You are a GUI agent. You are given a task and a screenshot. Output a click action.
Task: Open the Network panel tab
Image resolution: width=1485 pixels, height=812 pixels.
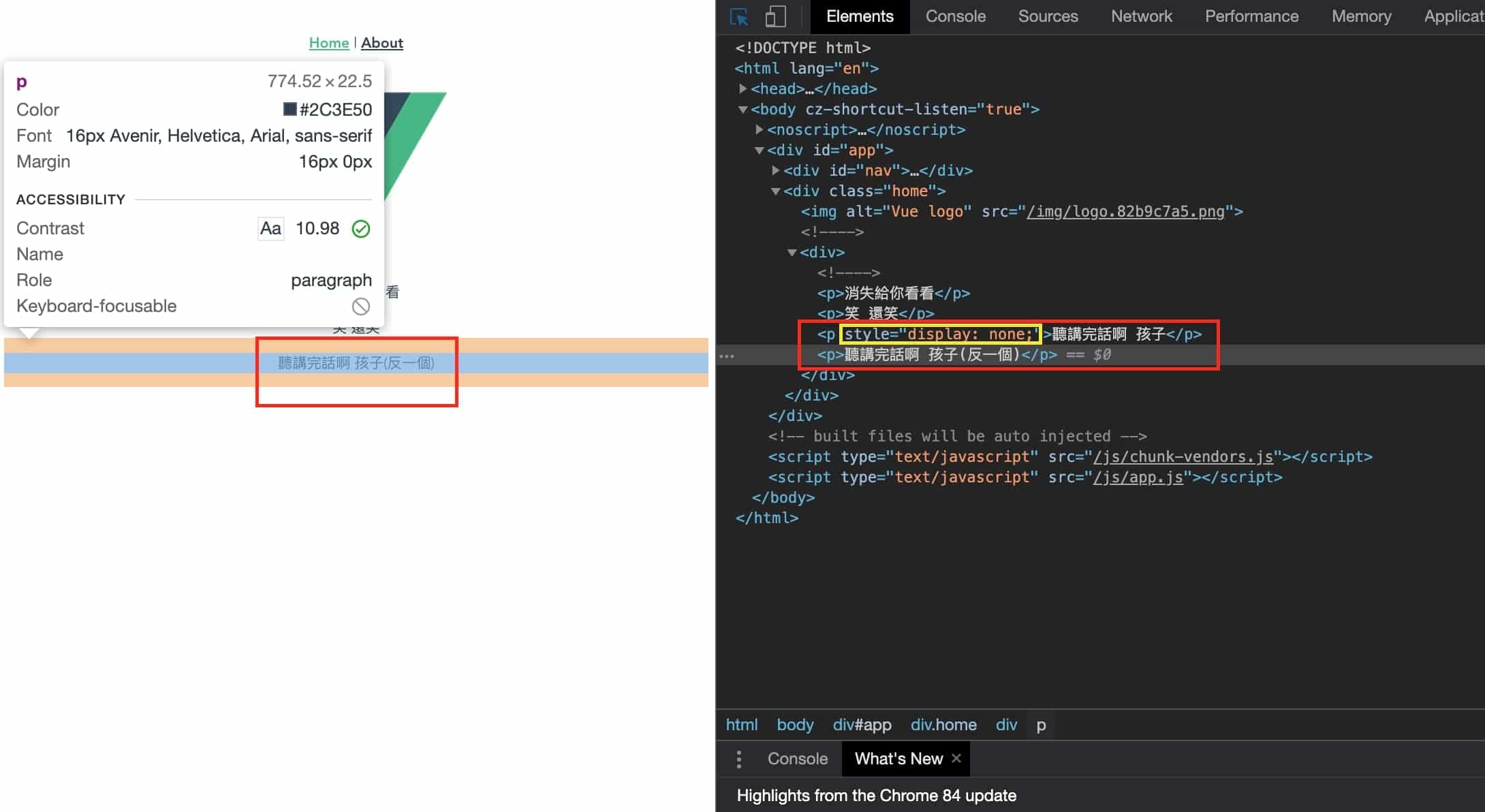(x=1141, y=16)
